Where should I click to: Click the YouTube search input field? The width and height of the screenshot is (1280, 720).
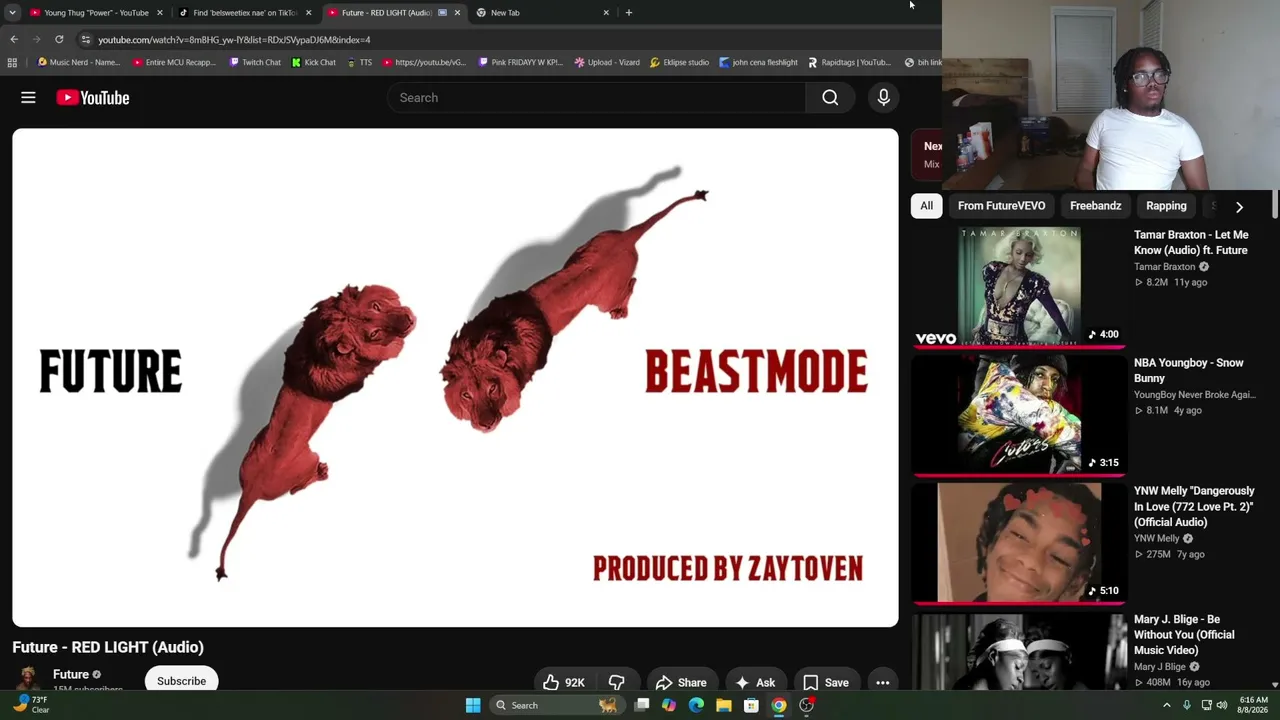(x=596, y=97)
